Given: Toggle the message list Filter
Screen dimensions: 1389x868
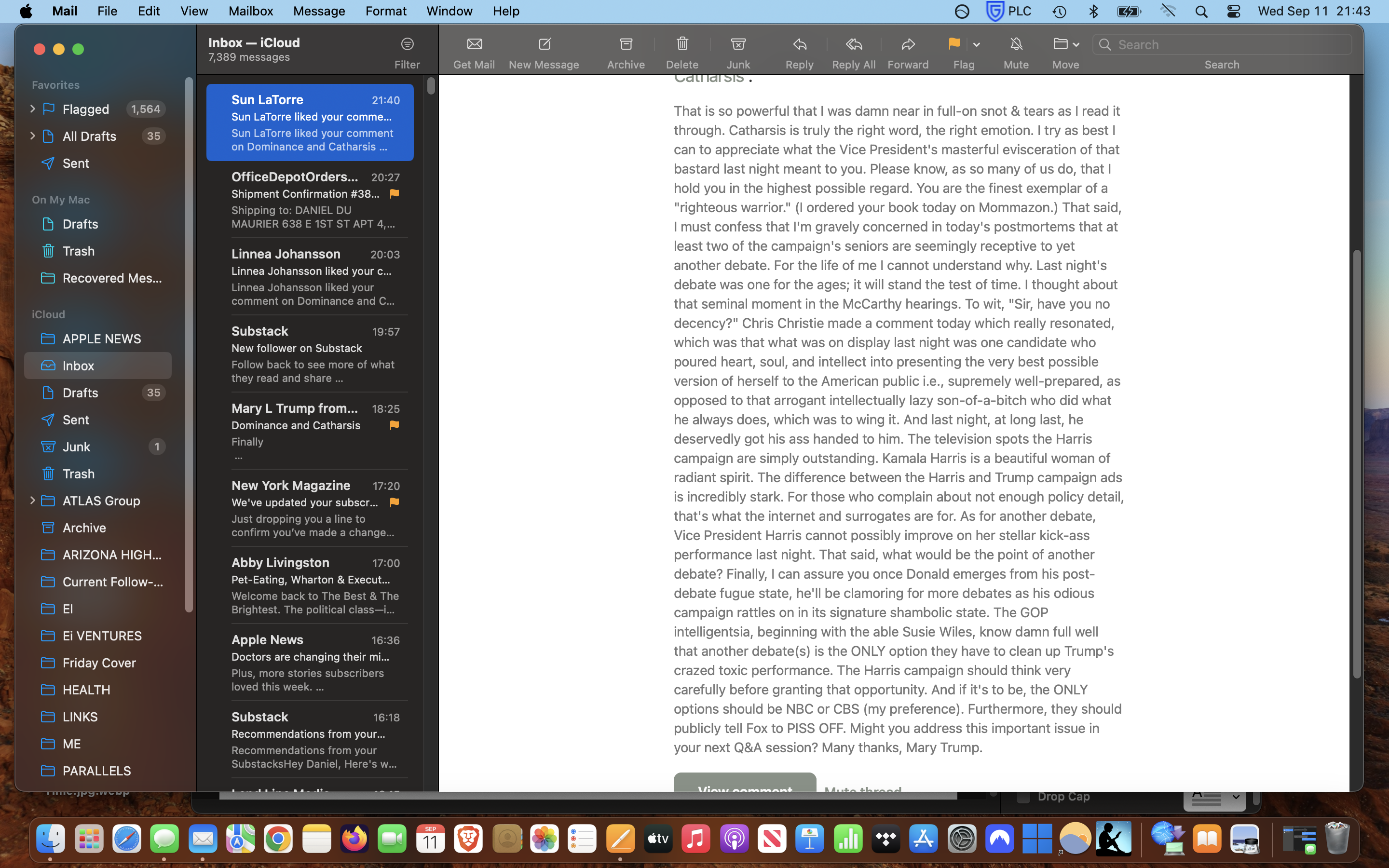Looking at the screenshot, I should [x=407, y=44].
